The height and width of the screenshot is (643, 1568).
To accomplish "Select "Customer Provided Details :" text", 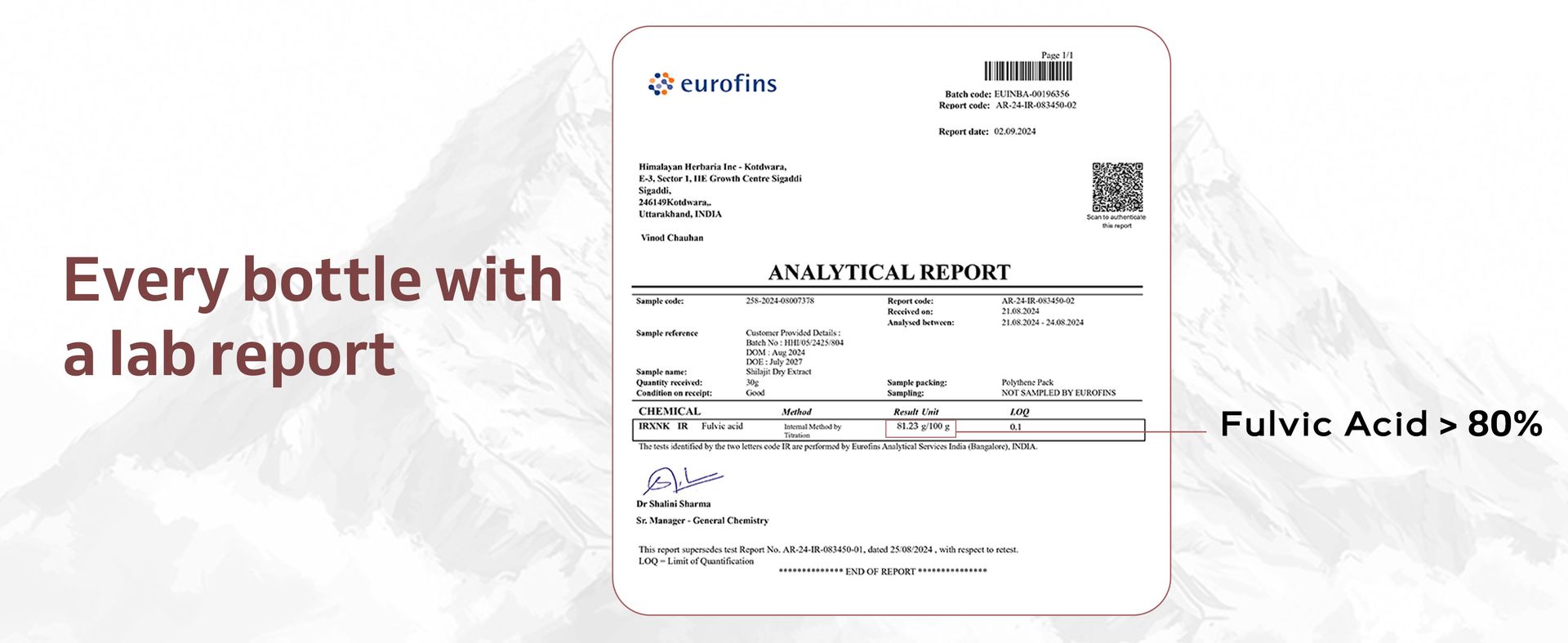I will point(793,333).
